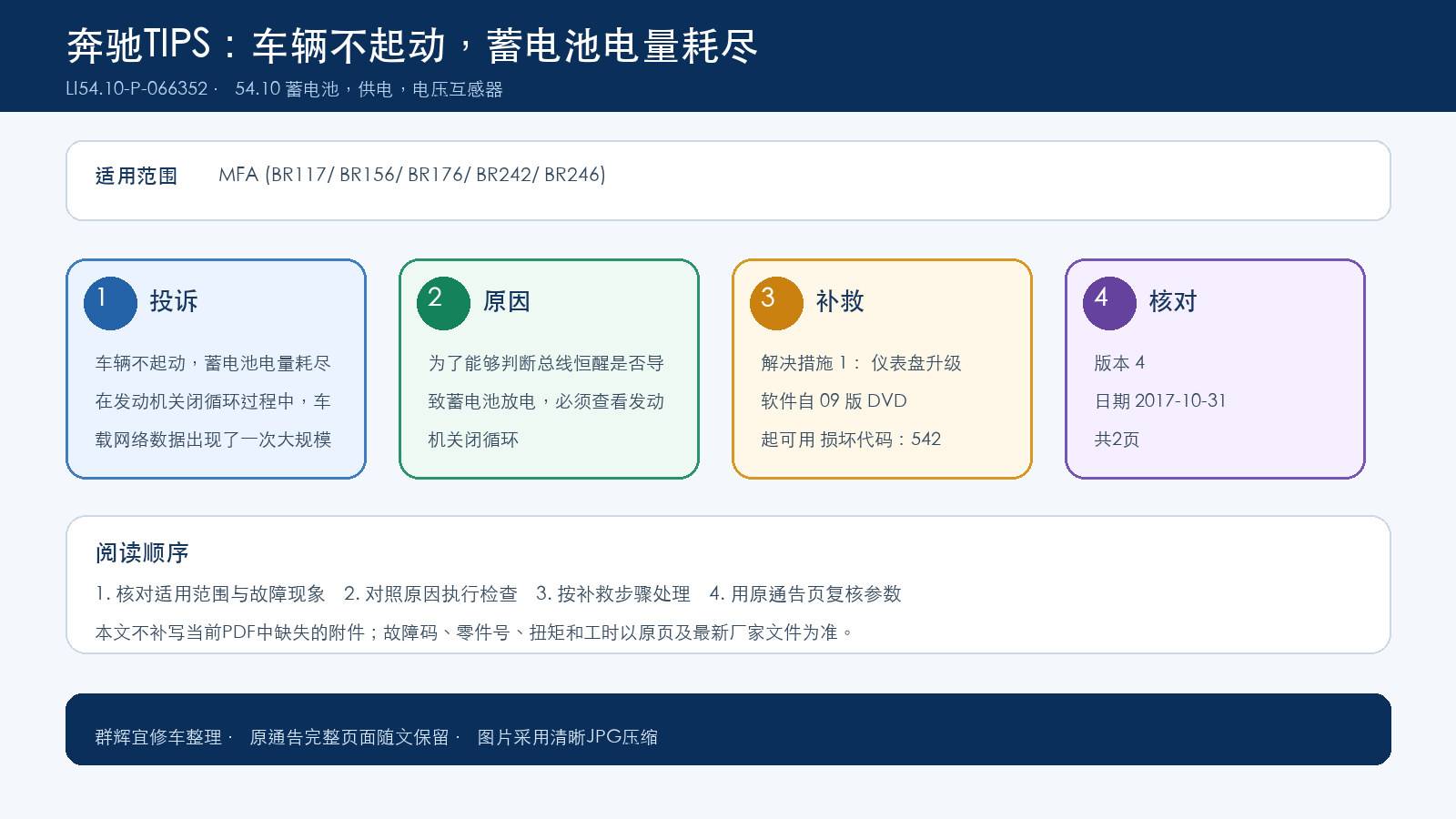Click the line 软件自 09 版 DVD
This screenshot has height=819, width=1456.
point(834,401)
